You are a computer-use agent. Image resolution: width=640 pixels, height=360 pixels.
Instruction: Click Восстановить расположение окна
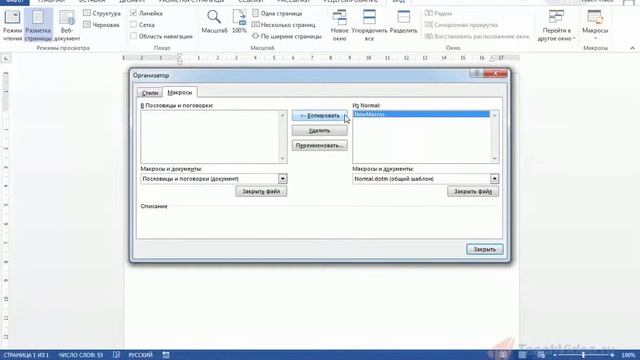[x=477, y=36]
